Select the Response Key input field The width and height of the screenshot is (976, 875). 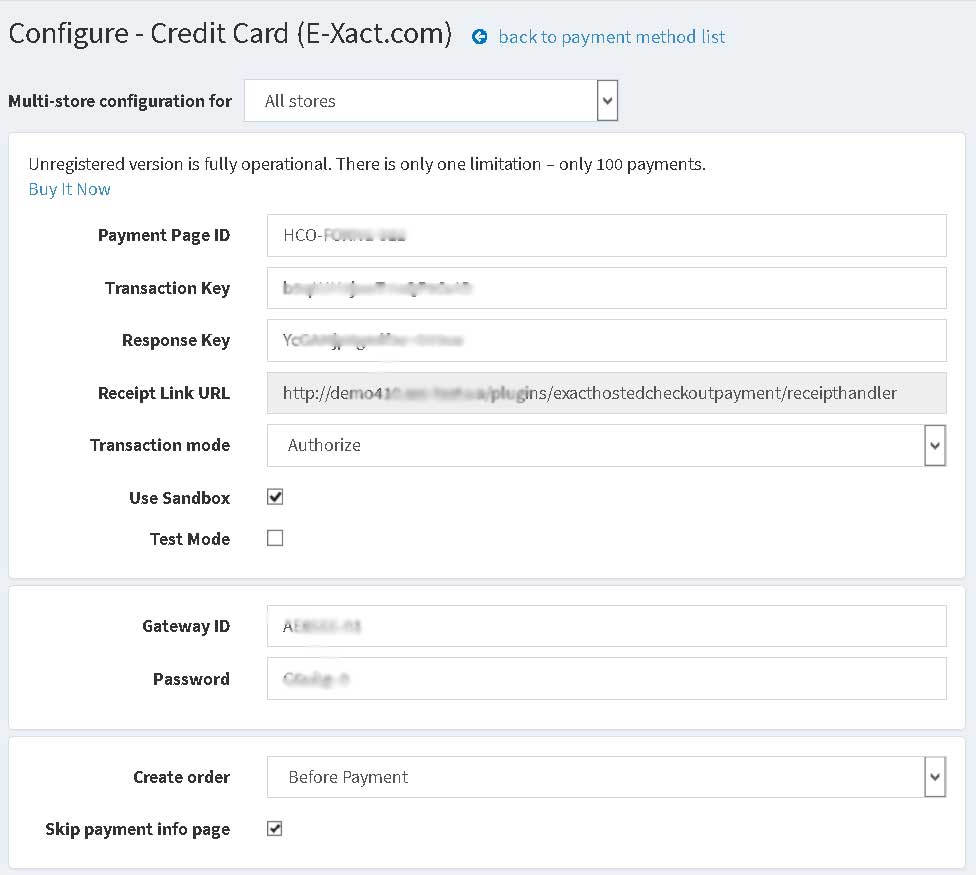coord(607,340)
